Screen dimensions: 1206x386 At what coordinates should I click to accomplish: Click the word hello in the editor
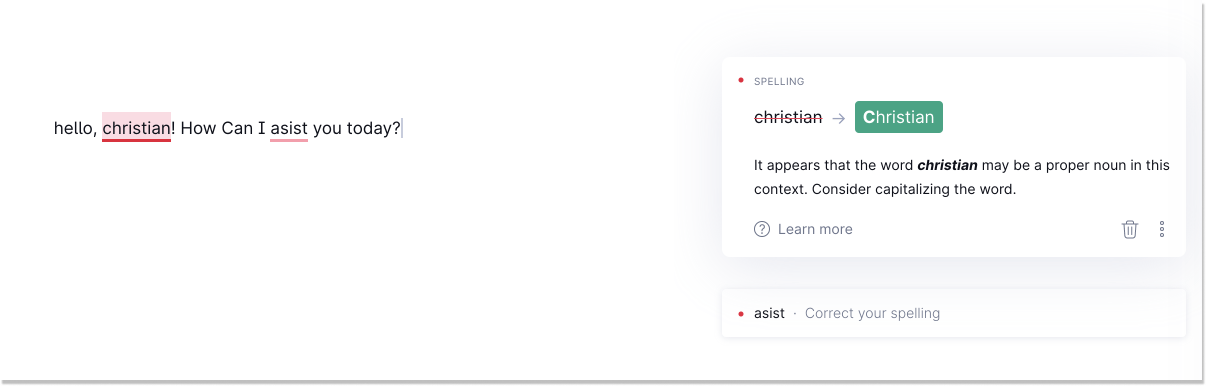(74, 128)
